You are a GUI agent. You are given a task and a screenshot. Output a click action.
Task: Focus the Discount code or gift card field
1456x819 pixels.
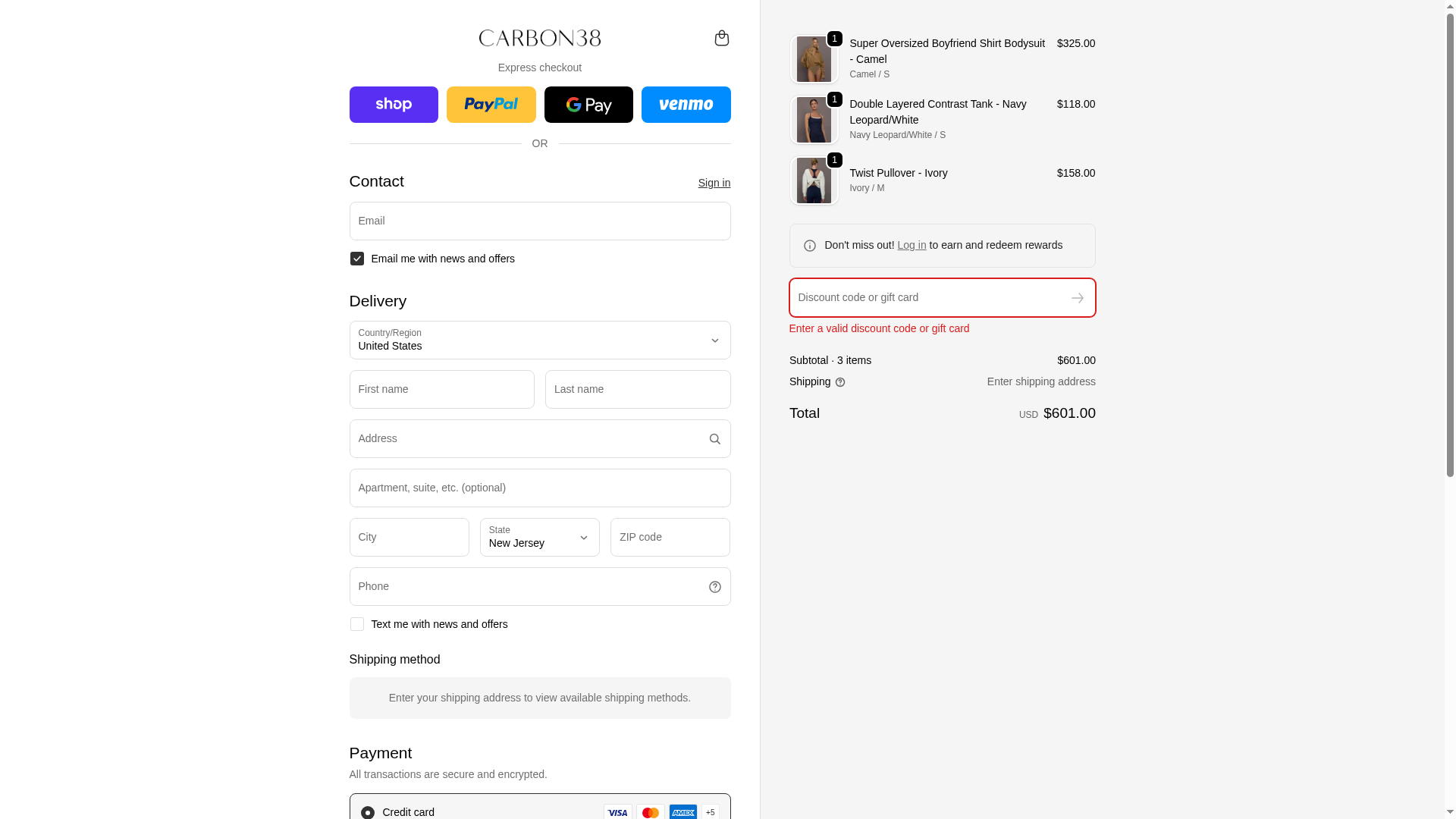[925, 298]
